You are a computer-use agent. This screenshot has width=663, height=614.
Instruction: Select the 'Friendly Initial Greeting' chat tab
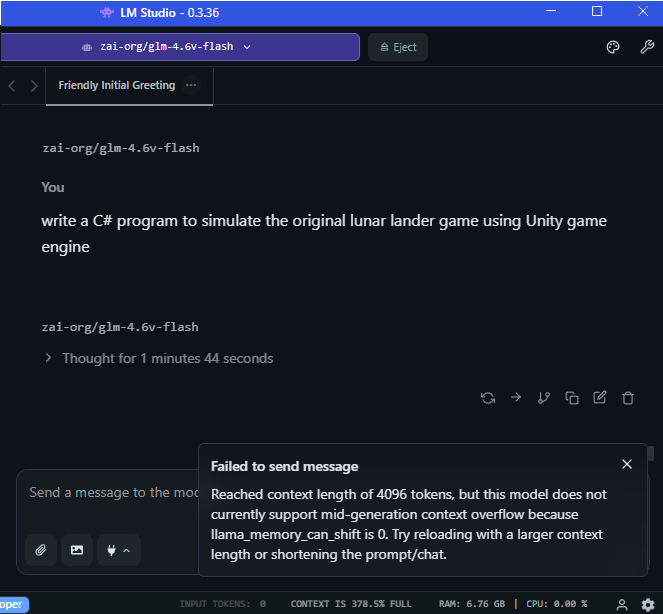(x=116, y=86)
